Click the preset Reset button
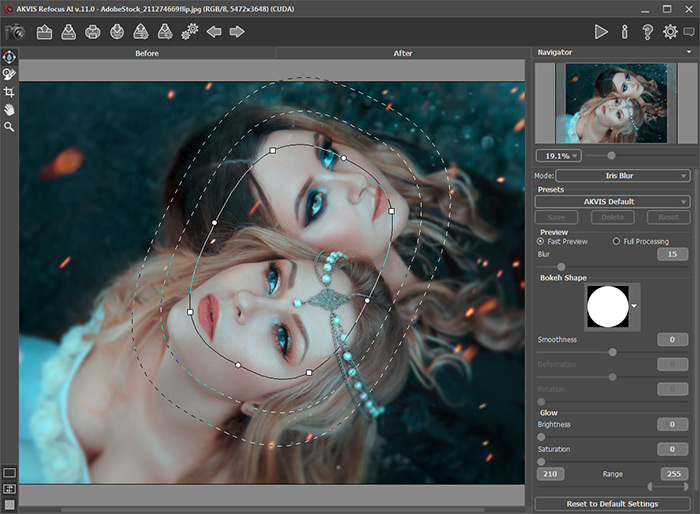This screenshot has height=514, width=700. (x=668, y=217)
